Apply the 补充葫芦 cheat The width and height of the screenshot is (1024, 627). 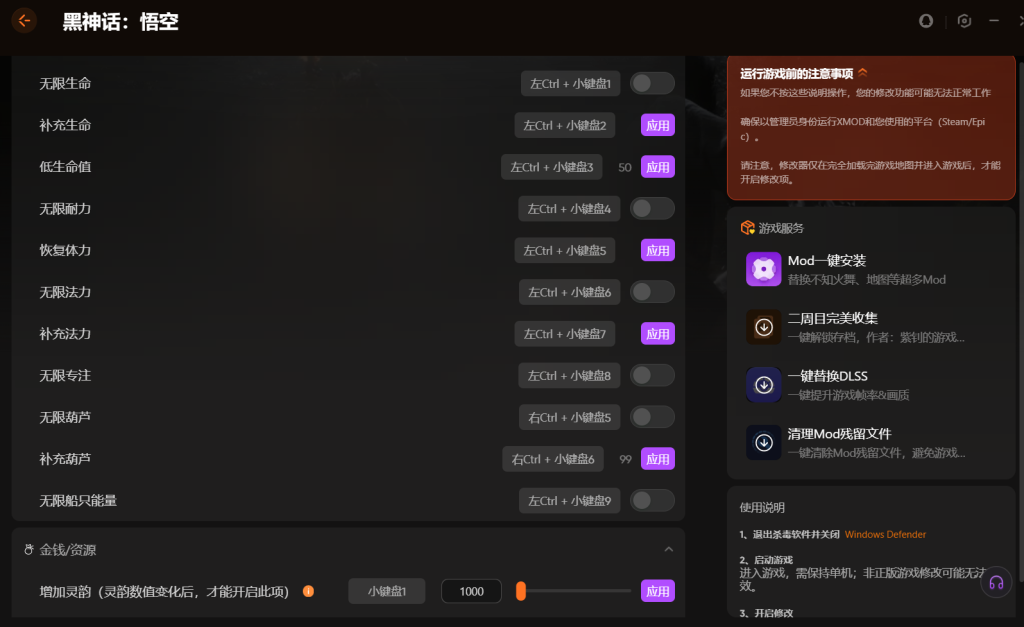point(658,459)
